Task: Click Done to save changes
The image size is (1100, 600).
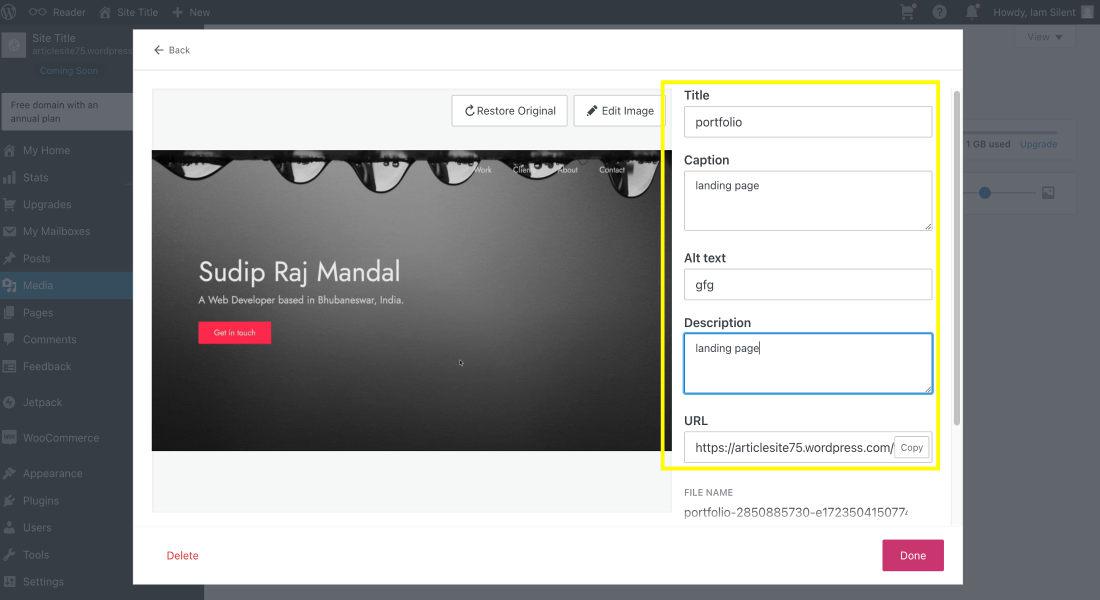Action: (913, 555)
